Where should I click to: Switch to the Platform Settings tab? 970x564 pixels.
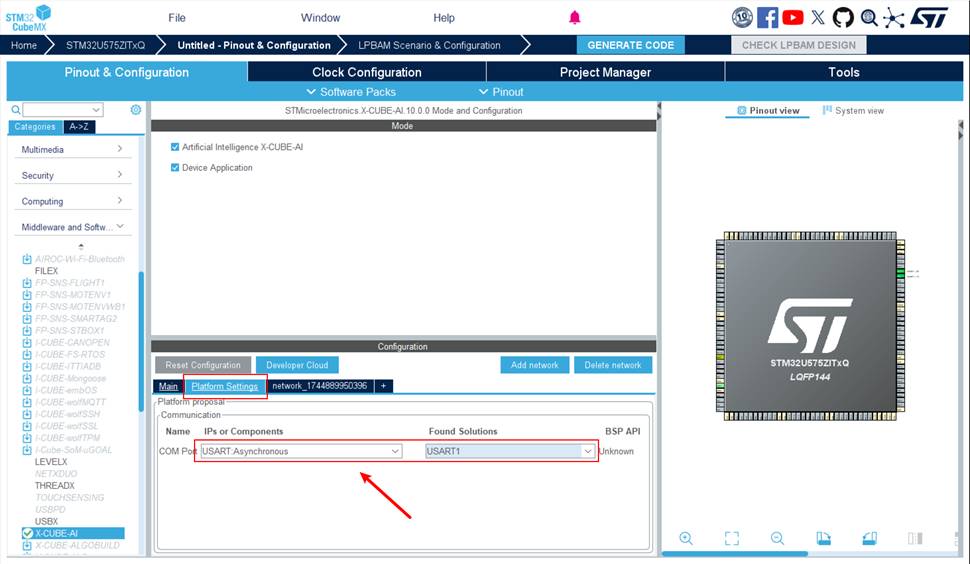(x=225, y=387)
